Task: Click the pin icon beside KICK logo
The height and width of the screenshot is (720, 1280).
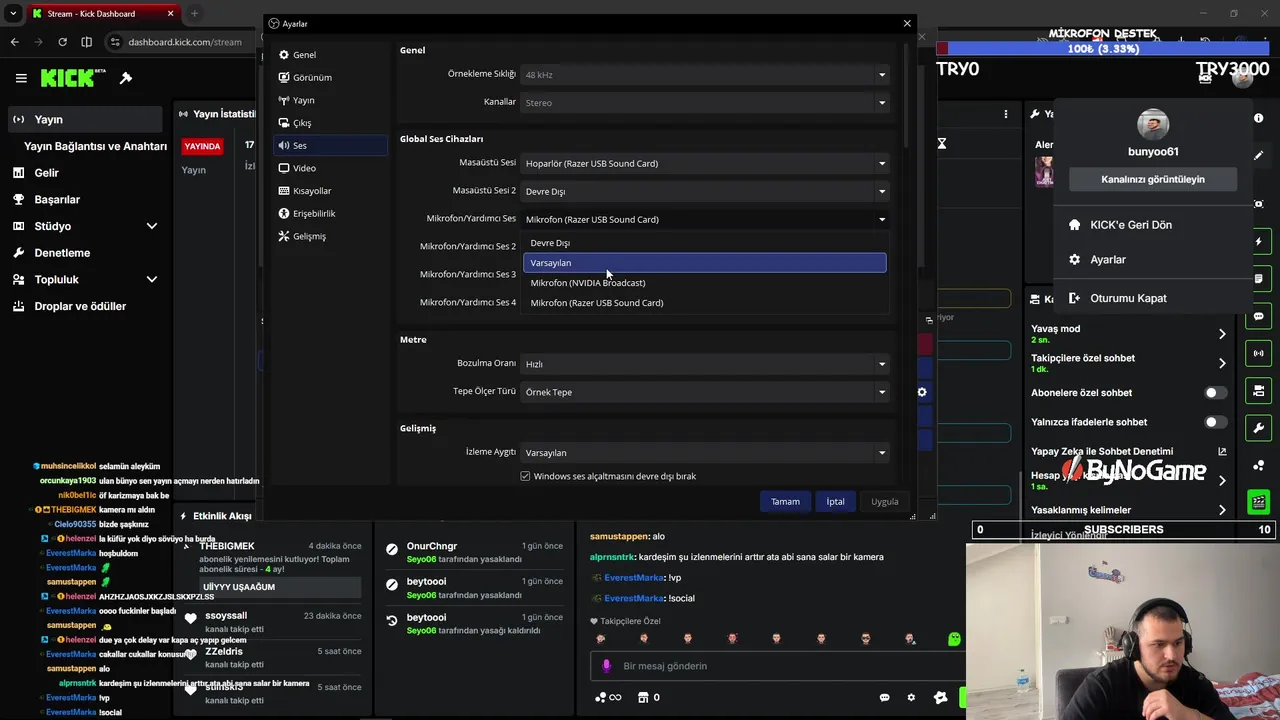Action: coord(126,78)
